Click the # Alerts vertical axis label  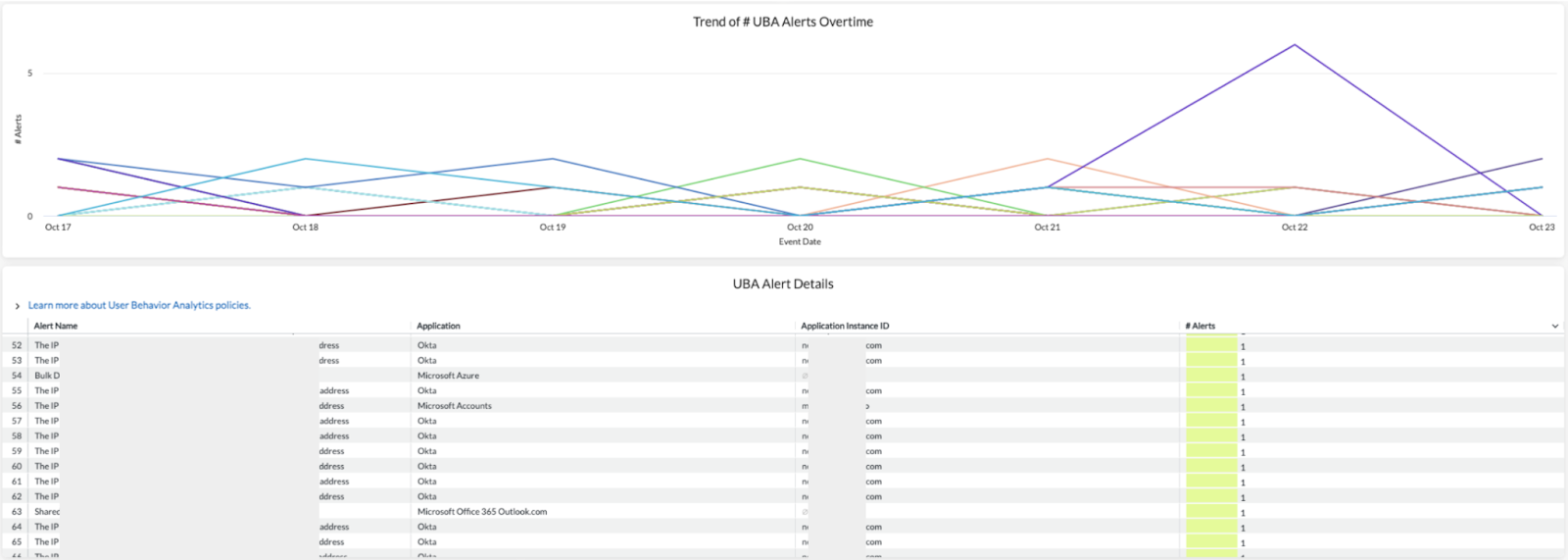(18, 129)
